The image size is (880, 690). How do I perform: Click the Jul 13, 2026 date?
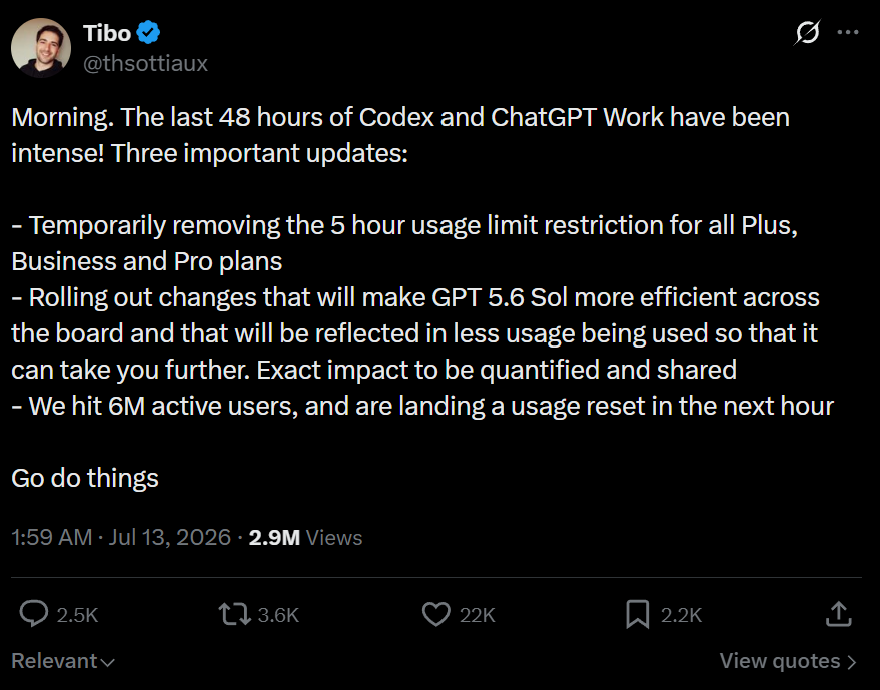169,537
